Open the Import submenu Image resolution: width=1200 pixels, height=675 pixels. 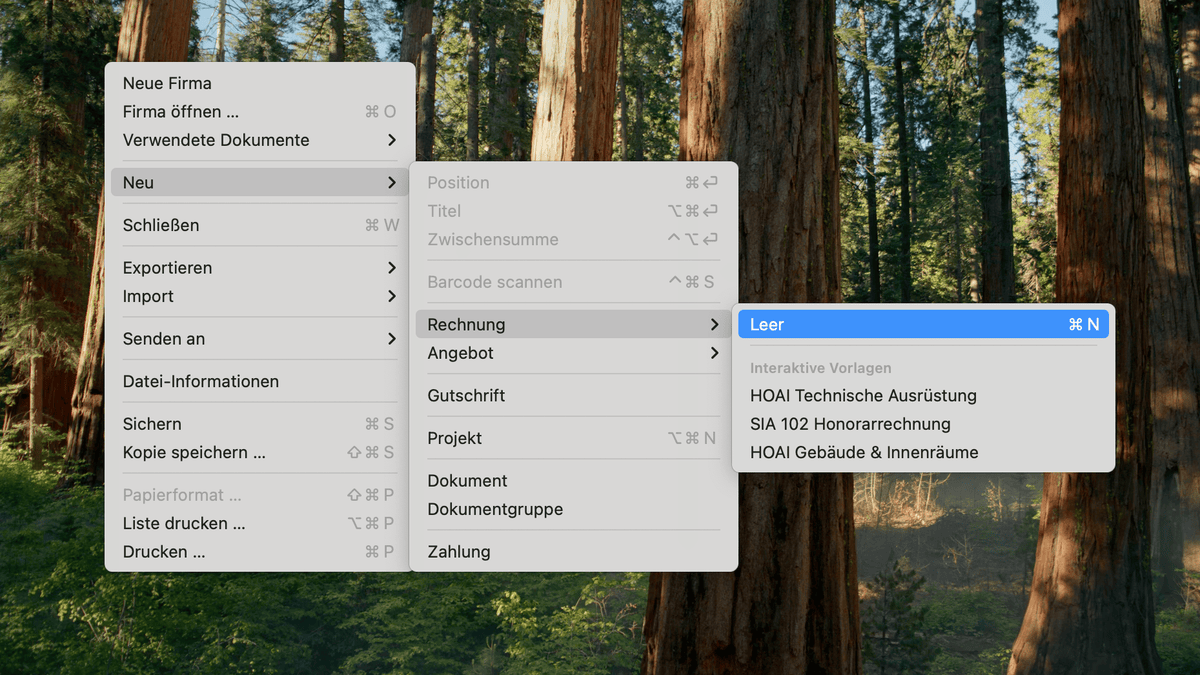(x=260, y=296)
